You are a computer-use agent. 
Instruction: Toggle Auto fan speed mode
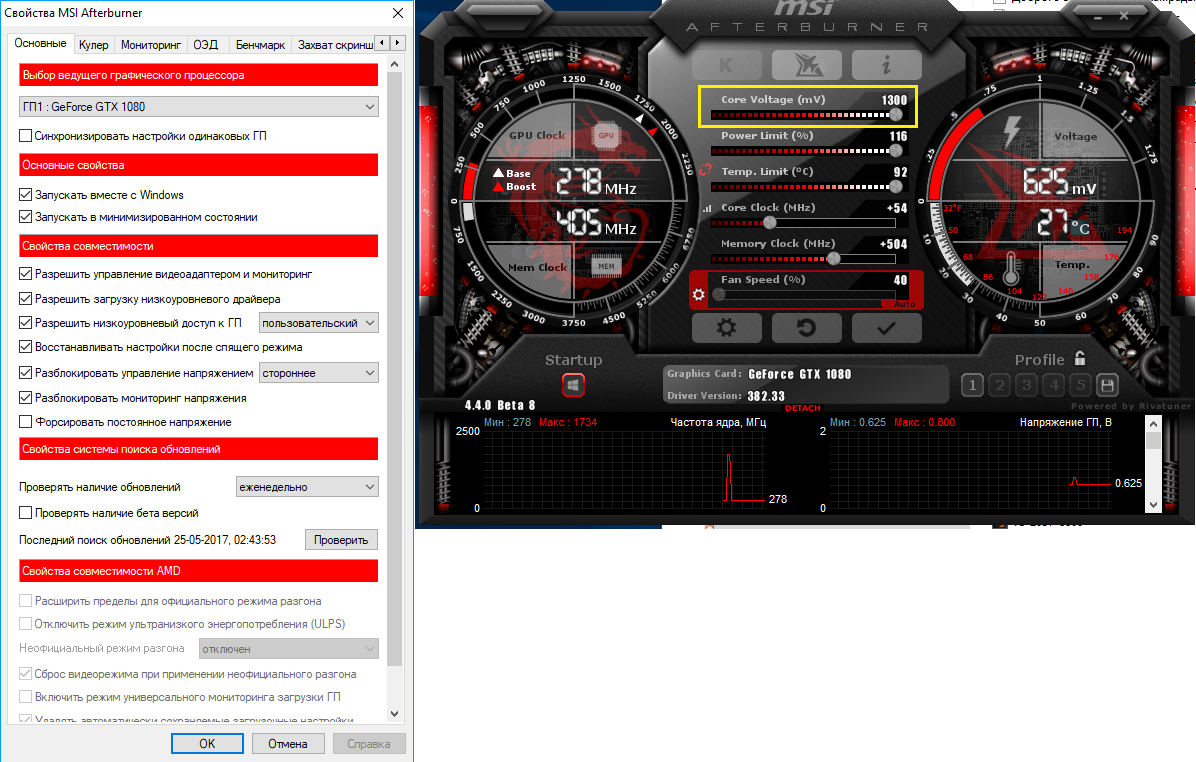905,304
